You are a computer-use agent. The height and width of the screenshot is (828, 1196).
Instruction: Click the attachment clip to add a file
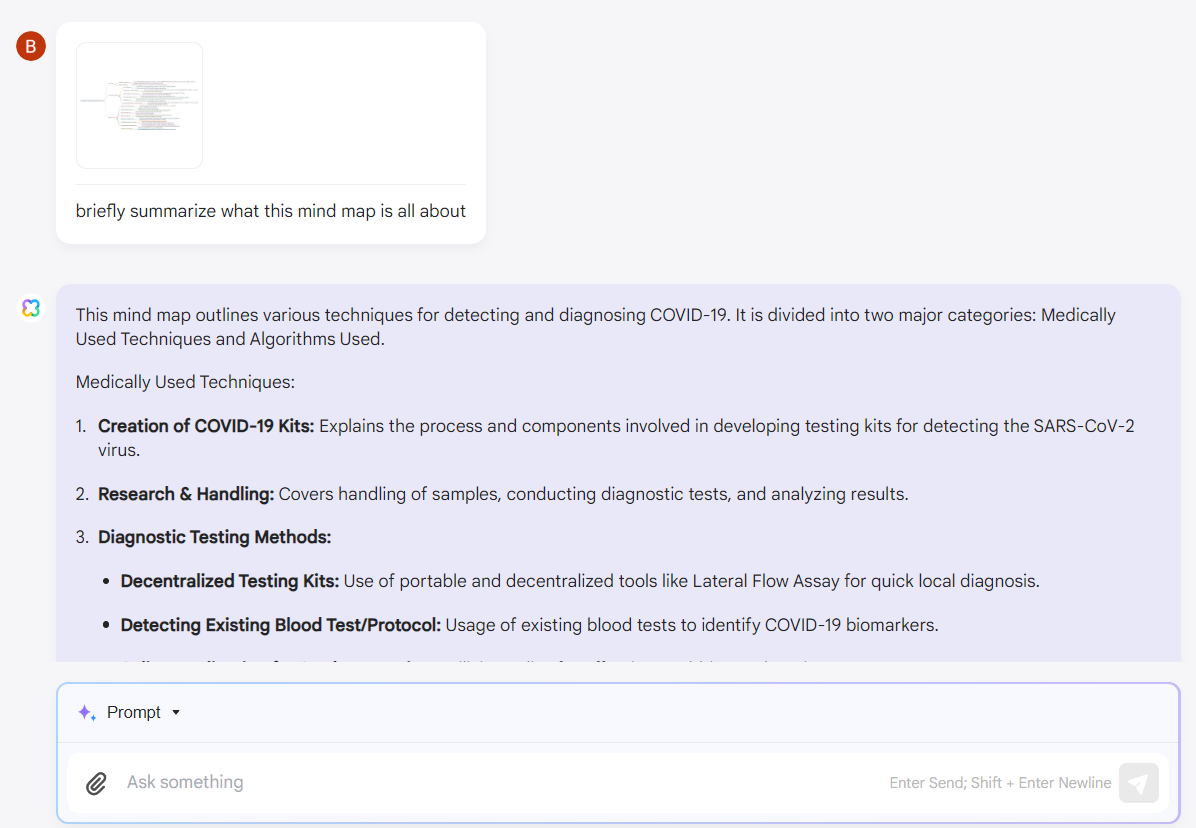(x=96, y=783)
